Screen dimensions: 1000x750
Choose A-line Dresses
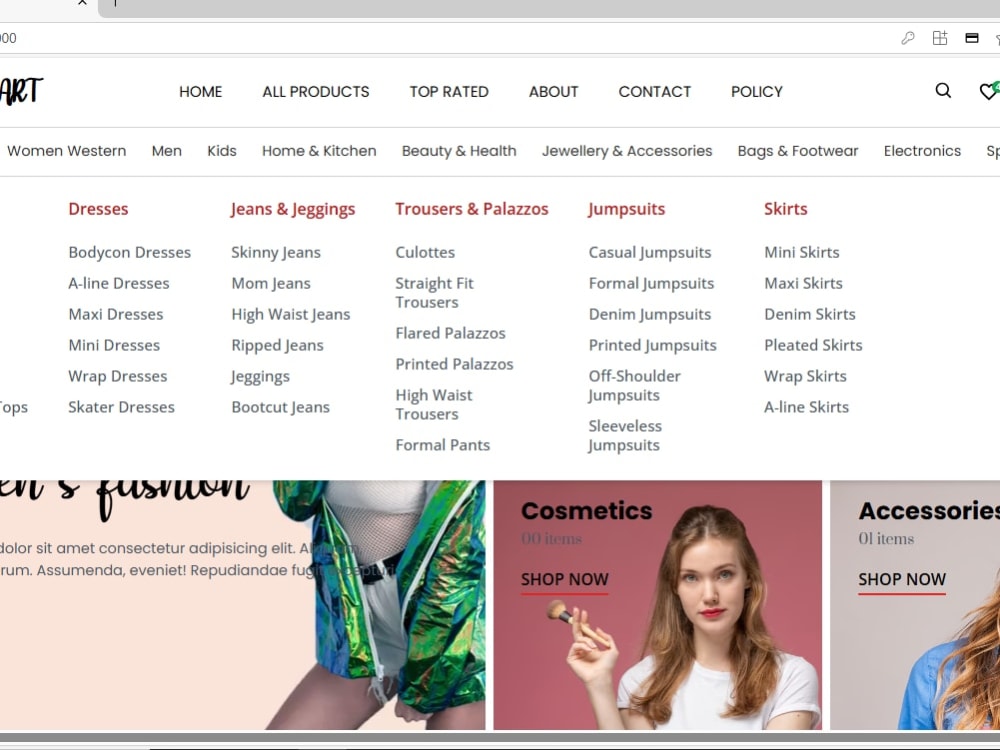[119, 283]
